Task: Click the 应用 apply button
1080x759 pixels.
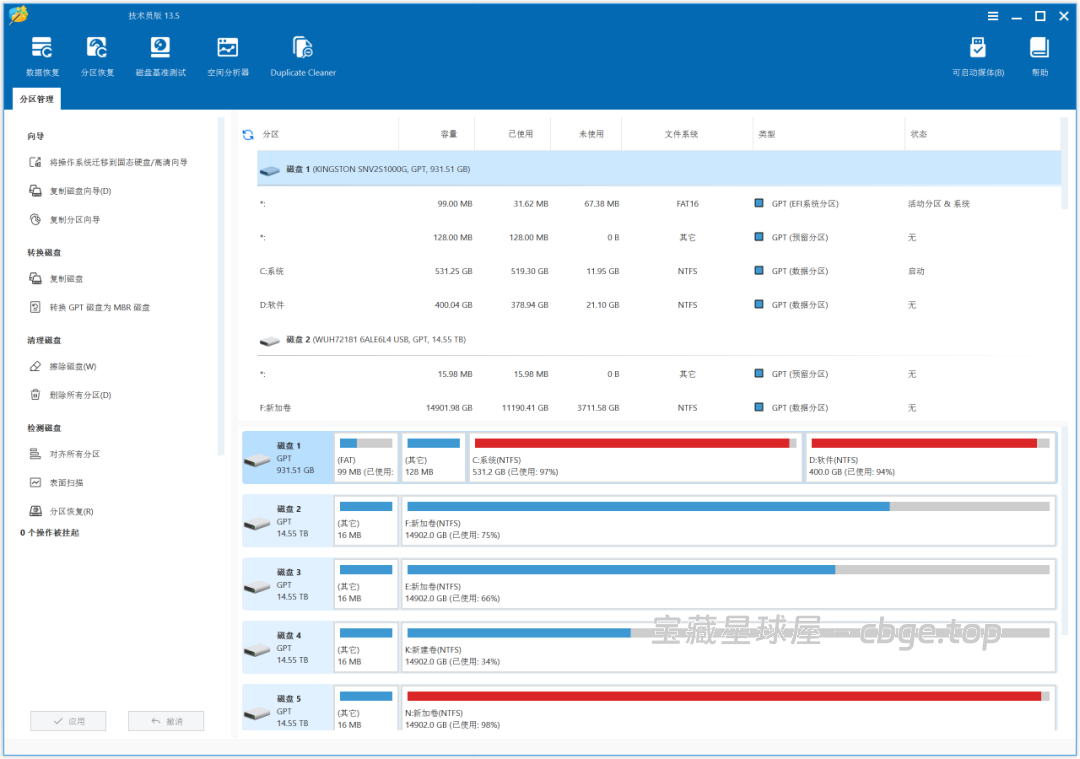Action: [x=68, y=720]
